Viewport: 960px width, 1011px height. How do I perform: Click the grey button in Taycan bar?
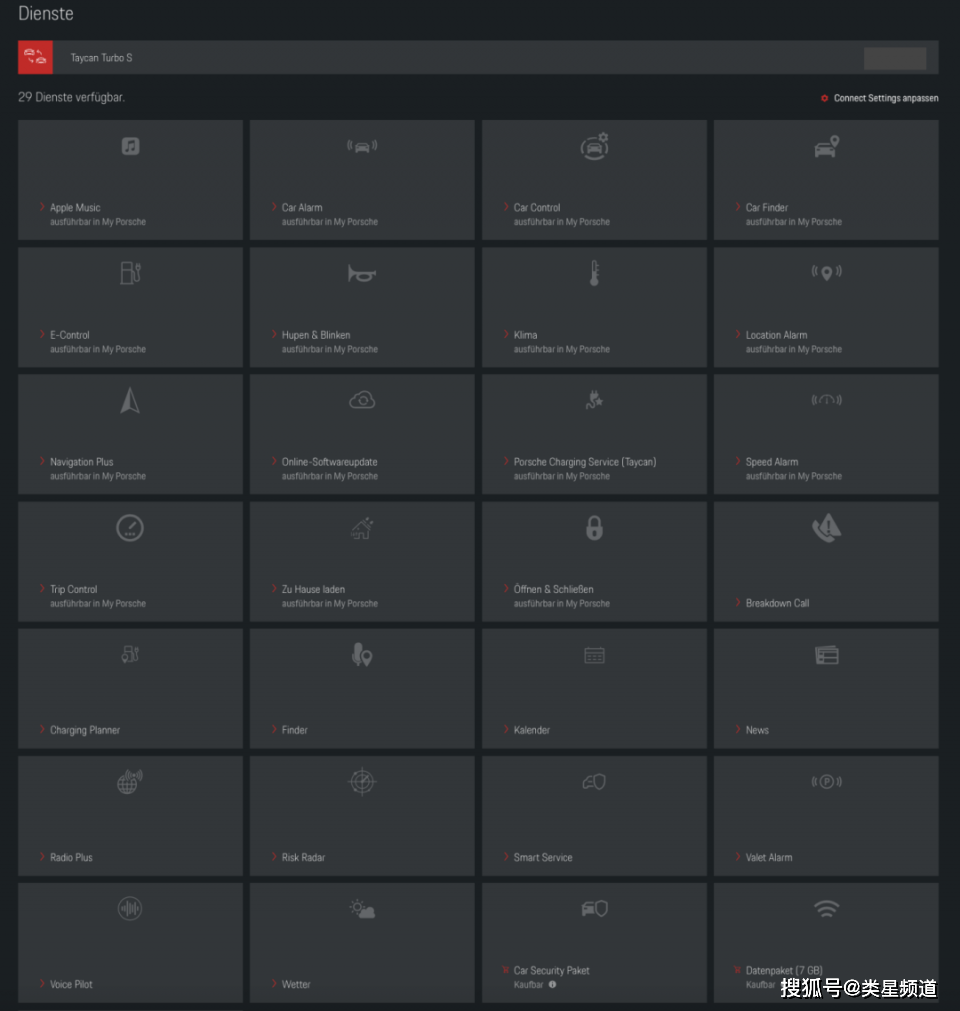coord(895,58)
